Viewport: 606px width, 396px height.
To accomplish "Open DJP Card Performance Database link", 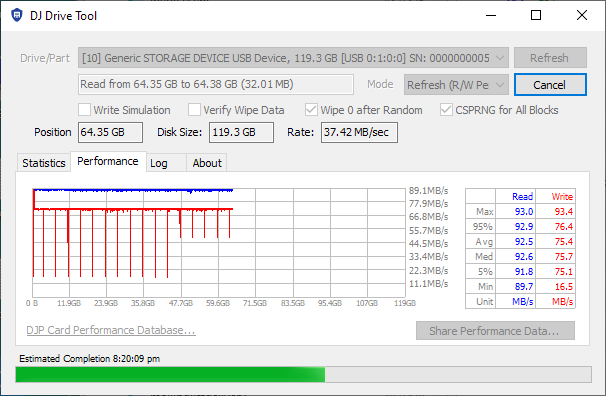I will point(111,330).
